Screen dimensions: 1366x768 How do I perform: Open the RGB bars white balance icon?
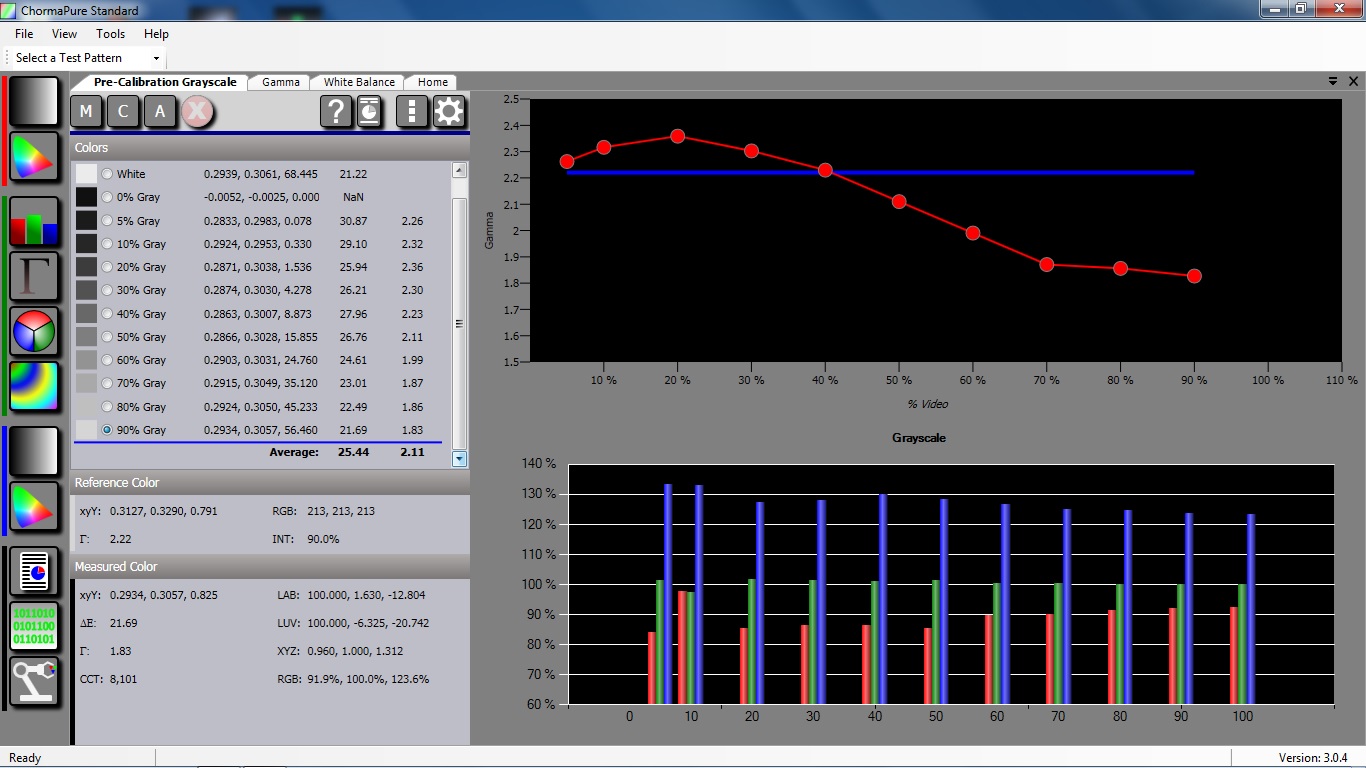(34, 222)
